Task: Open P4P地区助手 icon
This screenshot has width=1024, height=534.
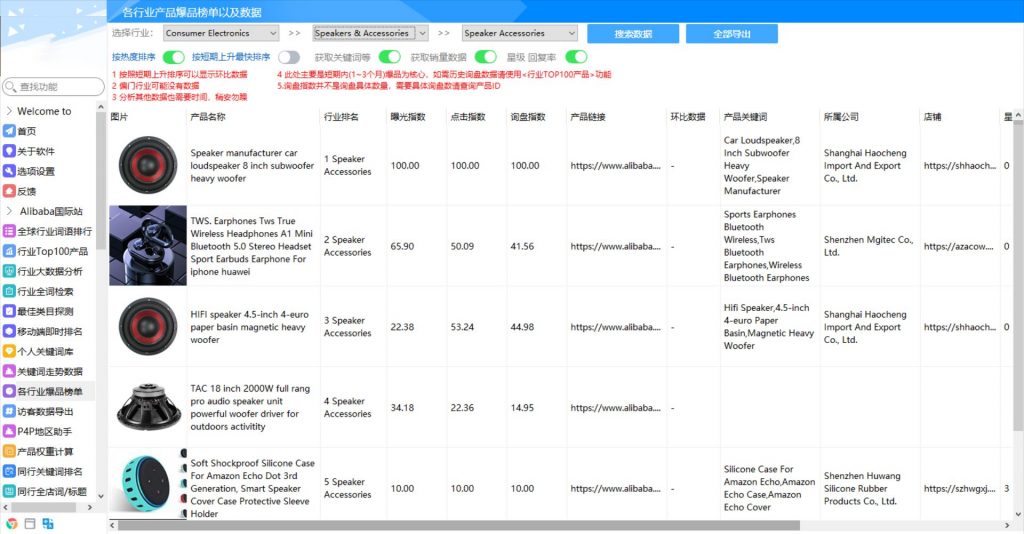Action: tap(9, 432)
